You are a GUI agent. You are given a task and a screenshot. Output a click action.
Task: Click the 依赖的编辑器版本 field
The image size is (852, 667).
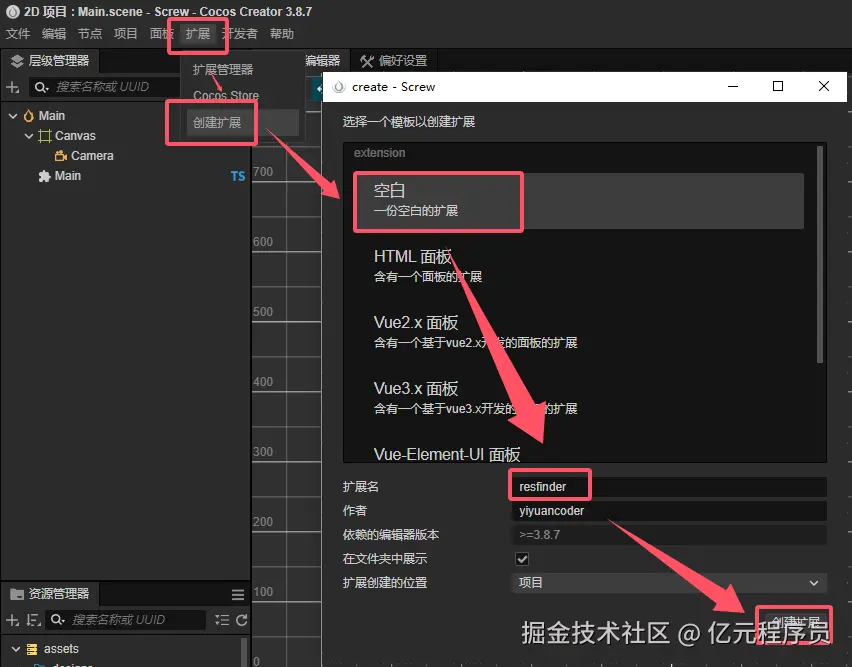669,535
